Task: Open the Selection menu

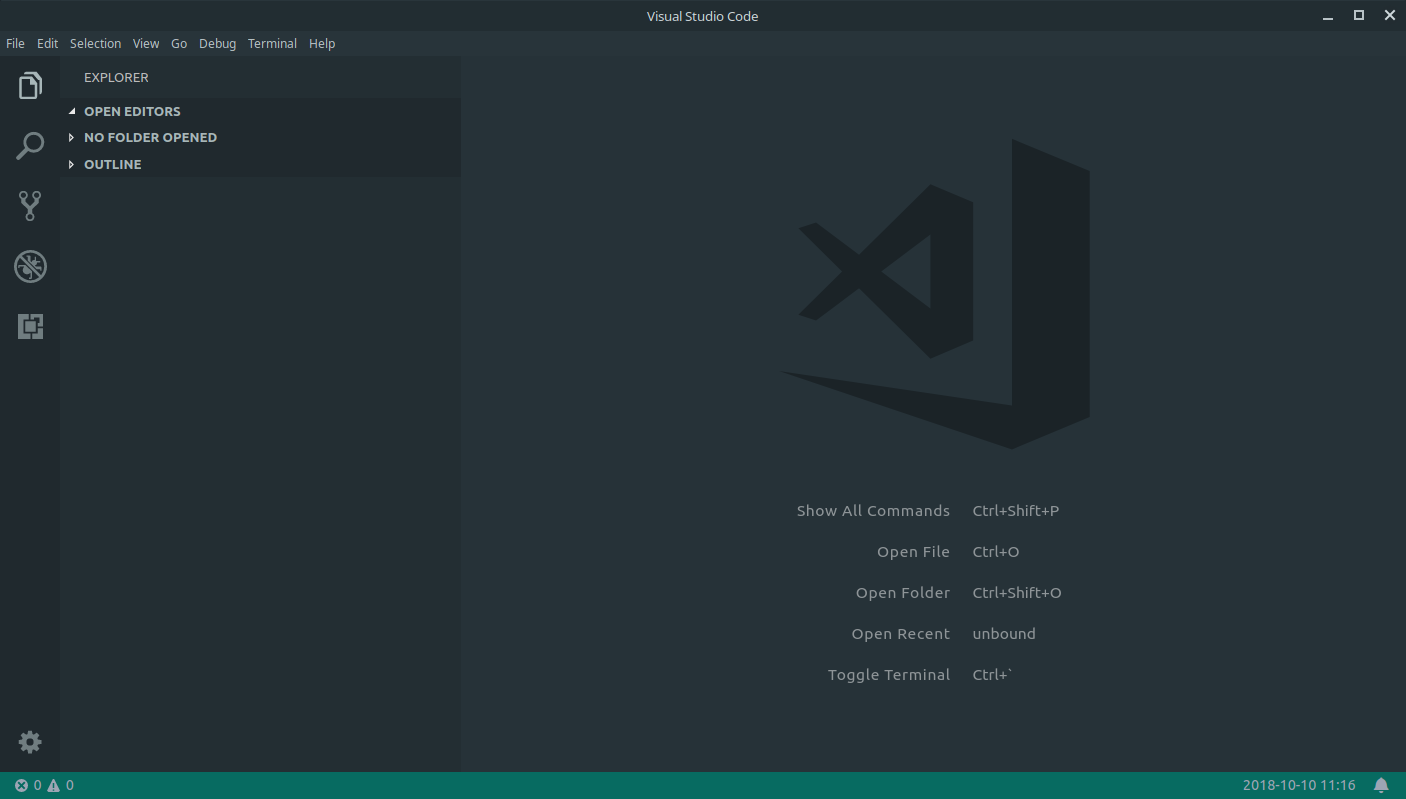Action: click(x=96, y=44)
